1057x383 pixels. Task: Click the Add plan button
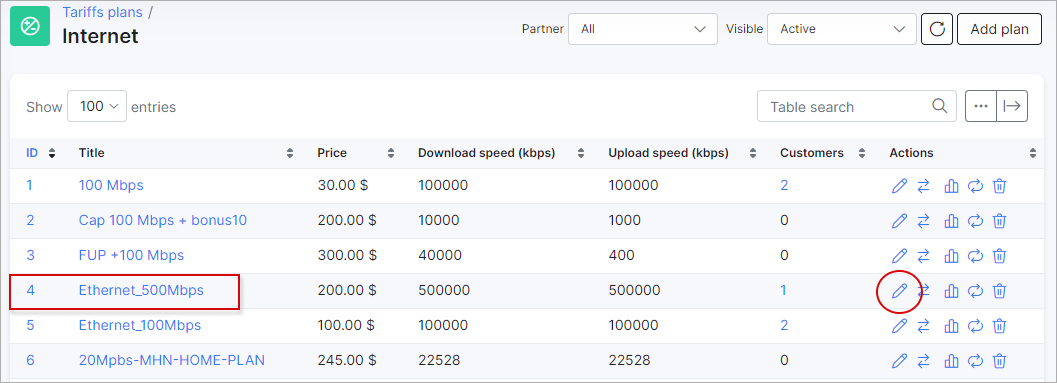coord(1000,29)
